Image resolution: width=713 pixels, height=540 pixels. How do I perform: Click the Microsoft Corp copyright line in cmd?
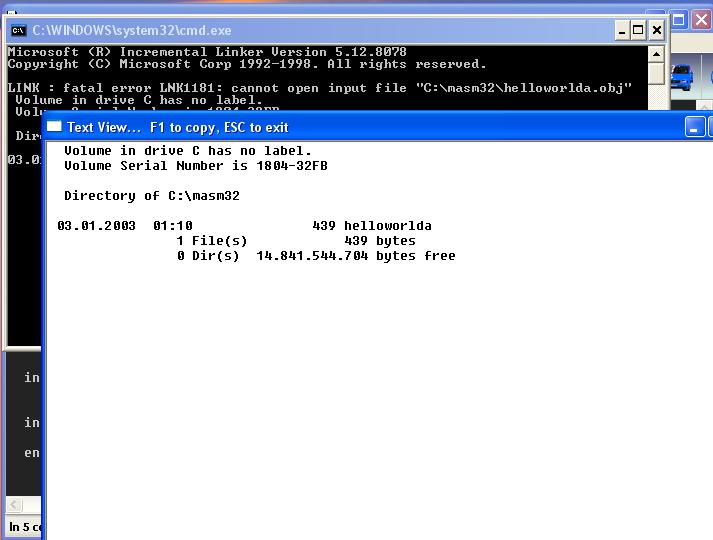coord(247,64)
